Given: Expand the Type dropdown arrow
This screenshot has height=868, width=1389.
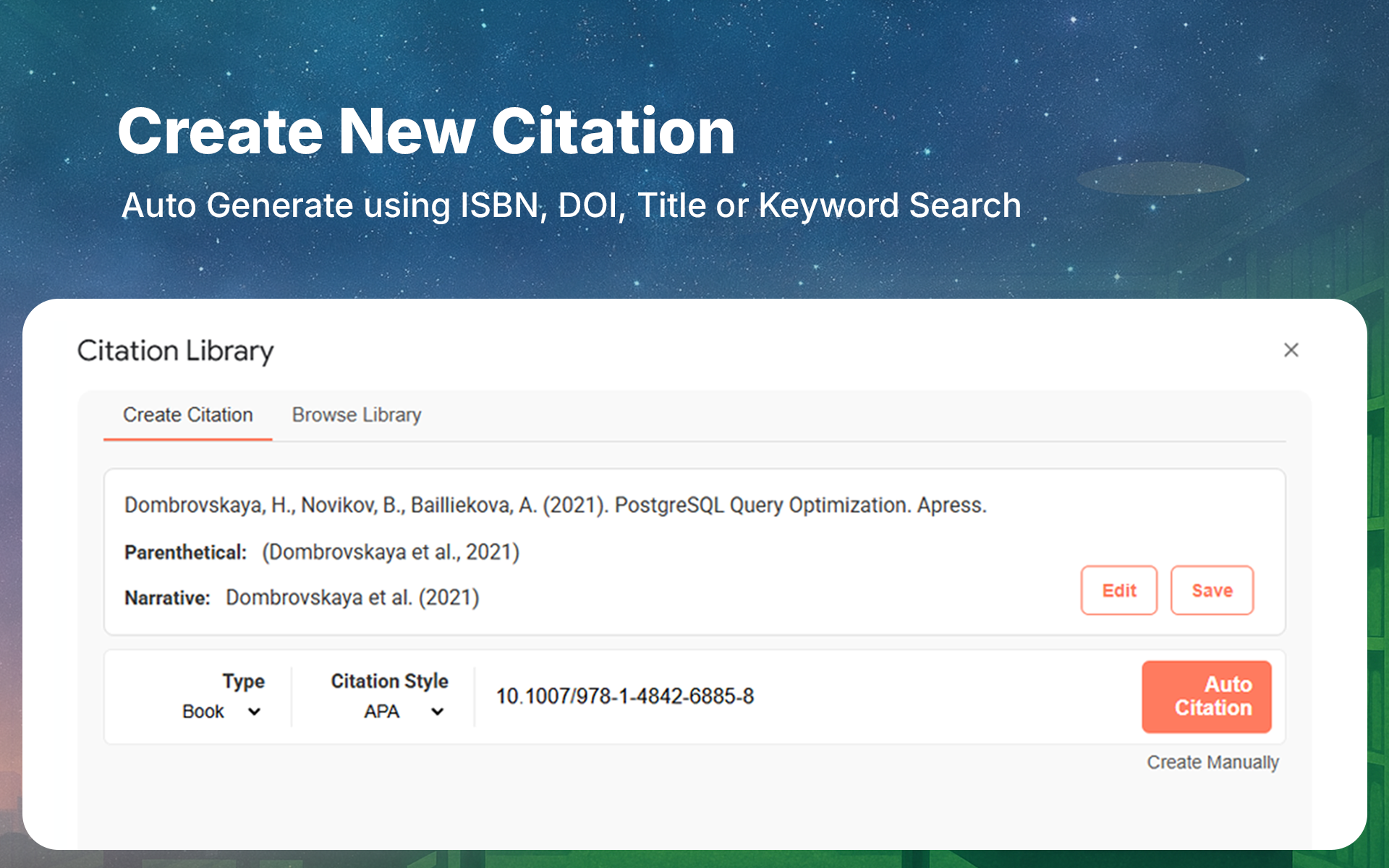Looking at the screenshot, I should coord(254,712).
